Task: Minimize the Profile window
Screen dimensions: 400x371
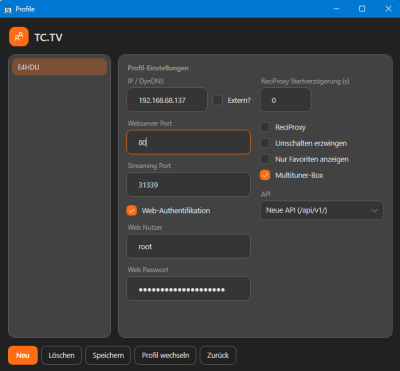Action: coord(336,9)
